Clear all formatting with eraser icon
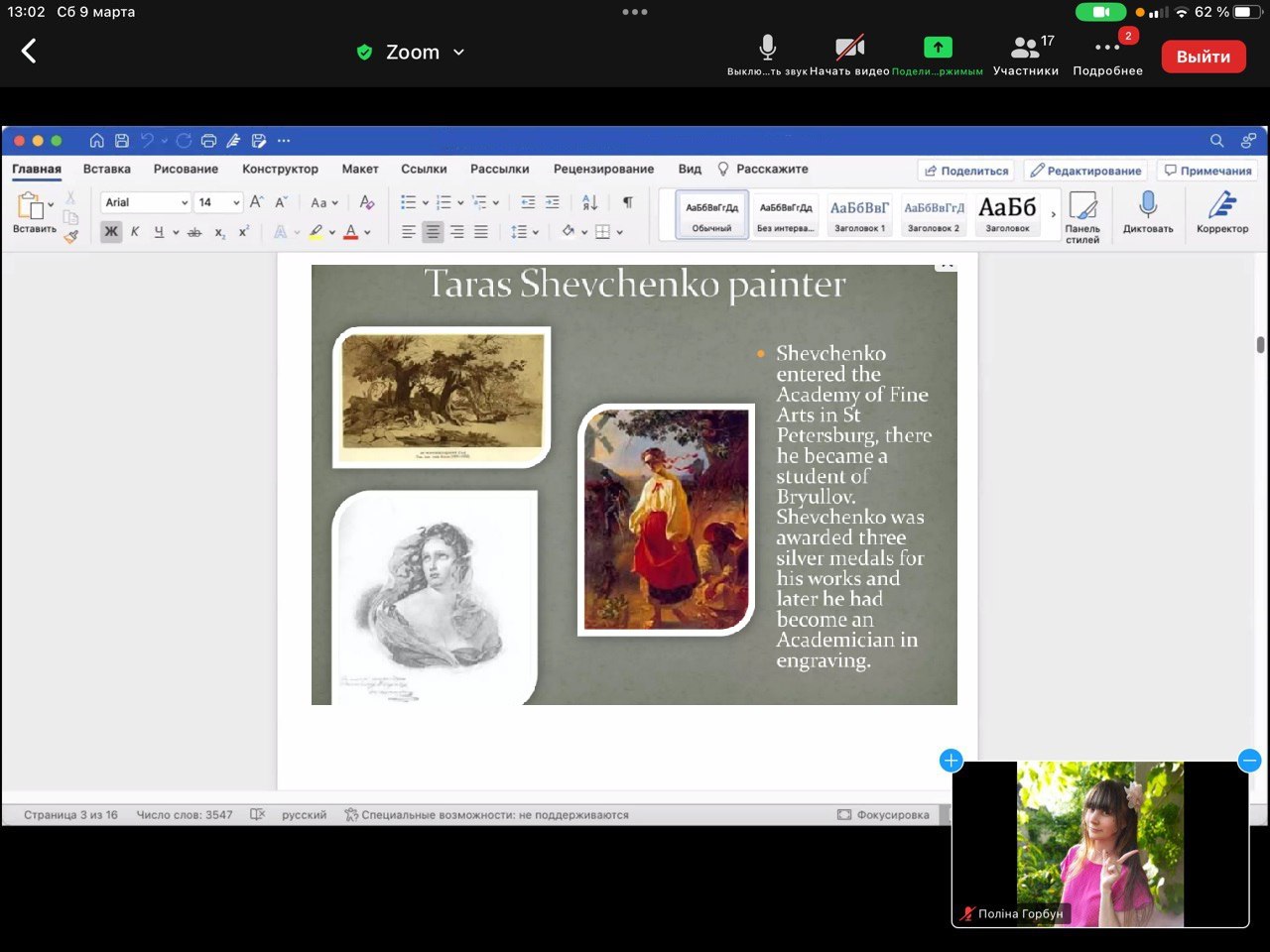The image size is (1270, 952). (x=367, y=202)
